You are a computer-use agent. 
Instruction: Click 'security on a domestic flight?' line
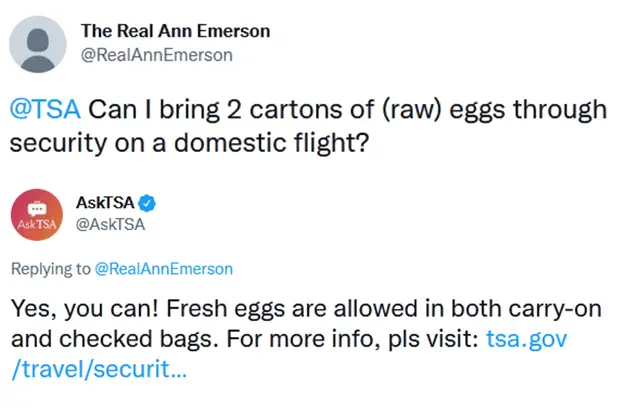[189, 143]
